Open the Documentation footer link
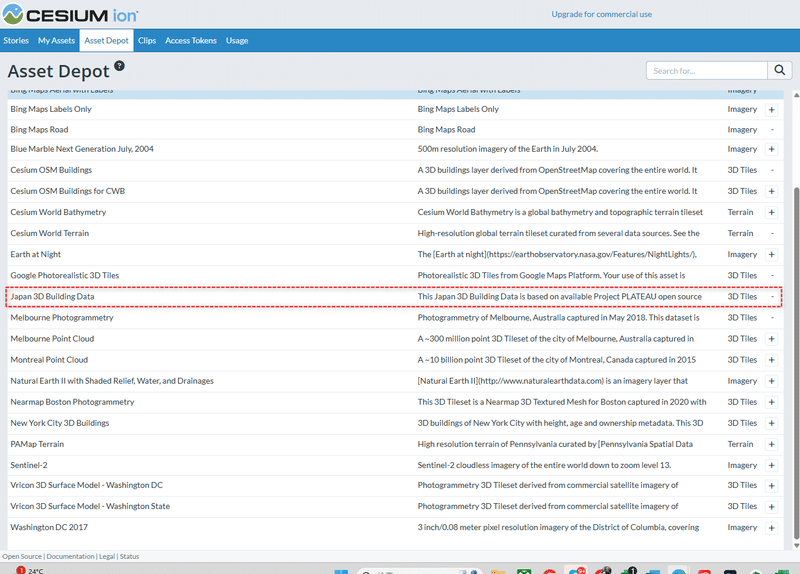This screenshot has height=574, width=800. [70, 557]
